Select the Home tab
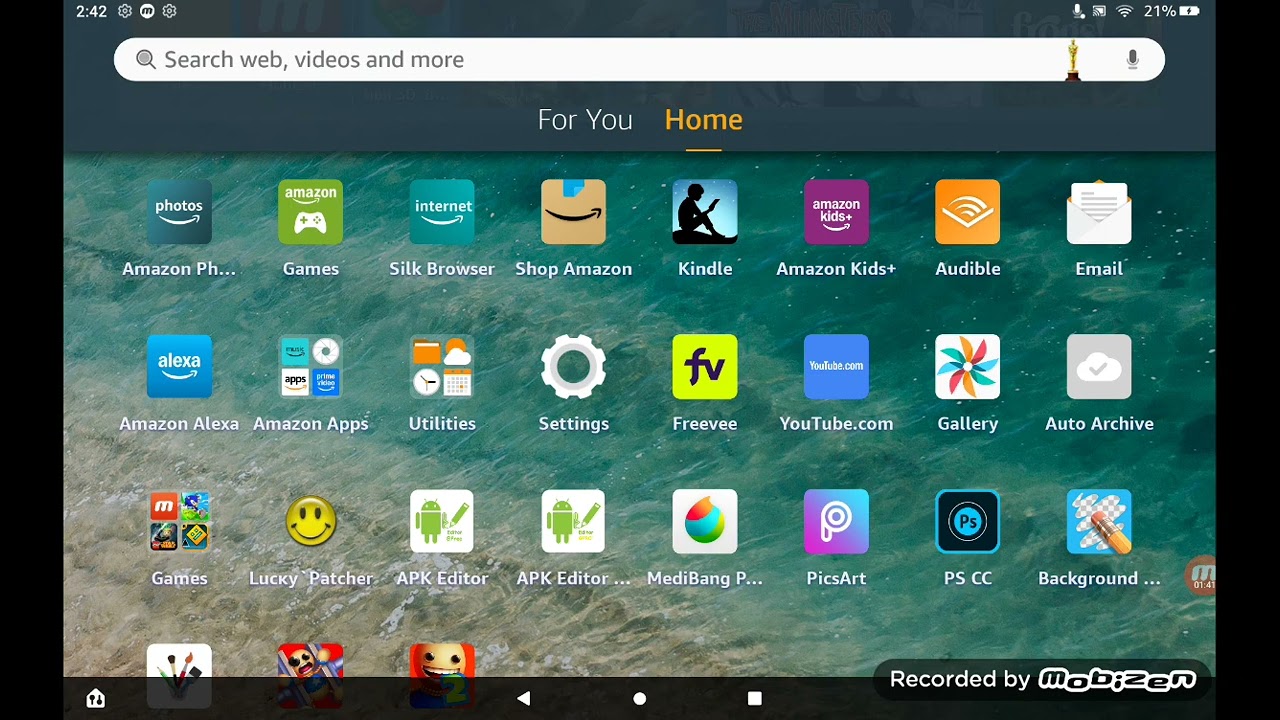Image resolution: width=1280 pixels, height=720 pixels. pos(704,120)
